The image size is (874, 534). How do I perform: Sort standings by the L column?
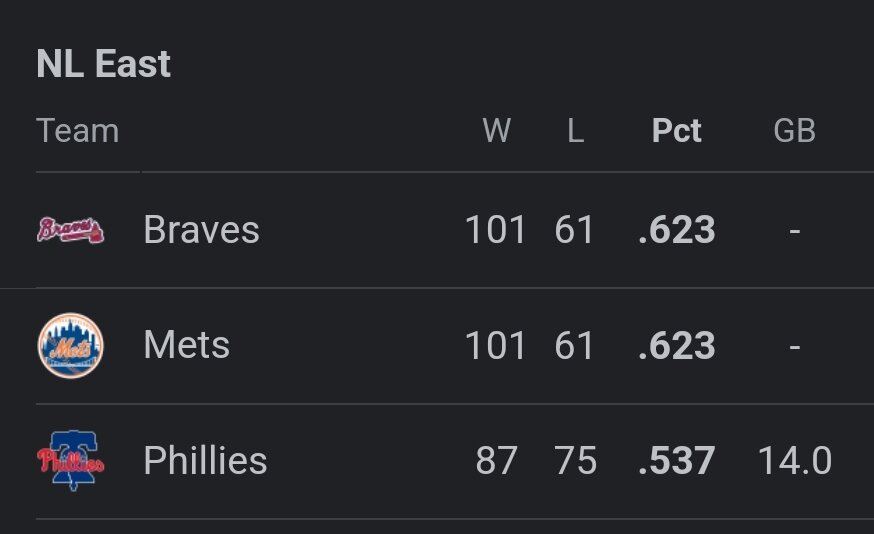575,131
